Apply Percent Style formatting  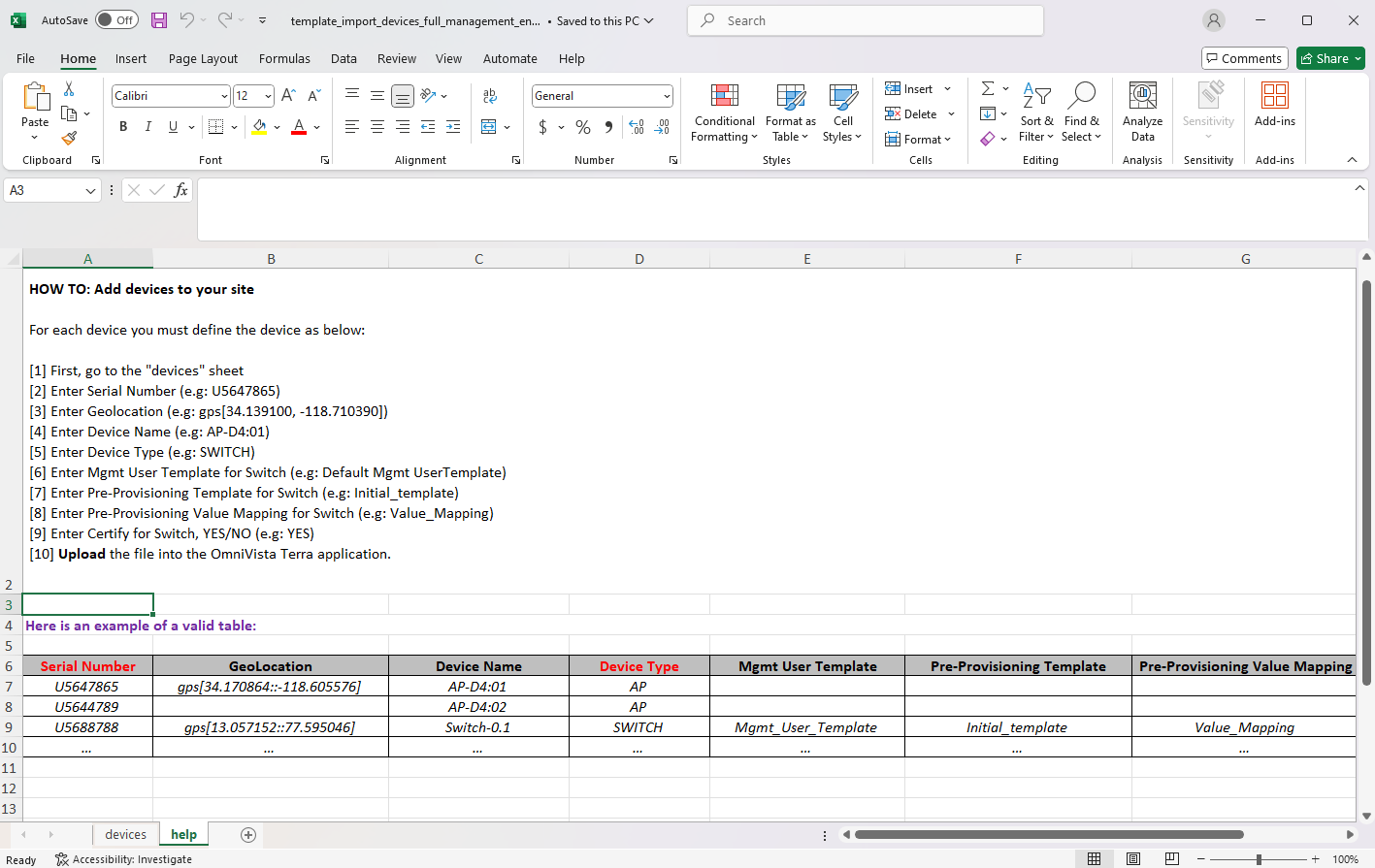pyautogui.click(x=583, y=127)
